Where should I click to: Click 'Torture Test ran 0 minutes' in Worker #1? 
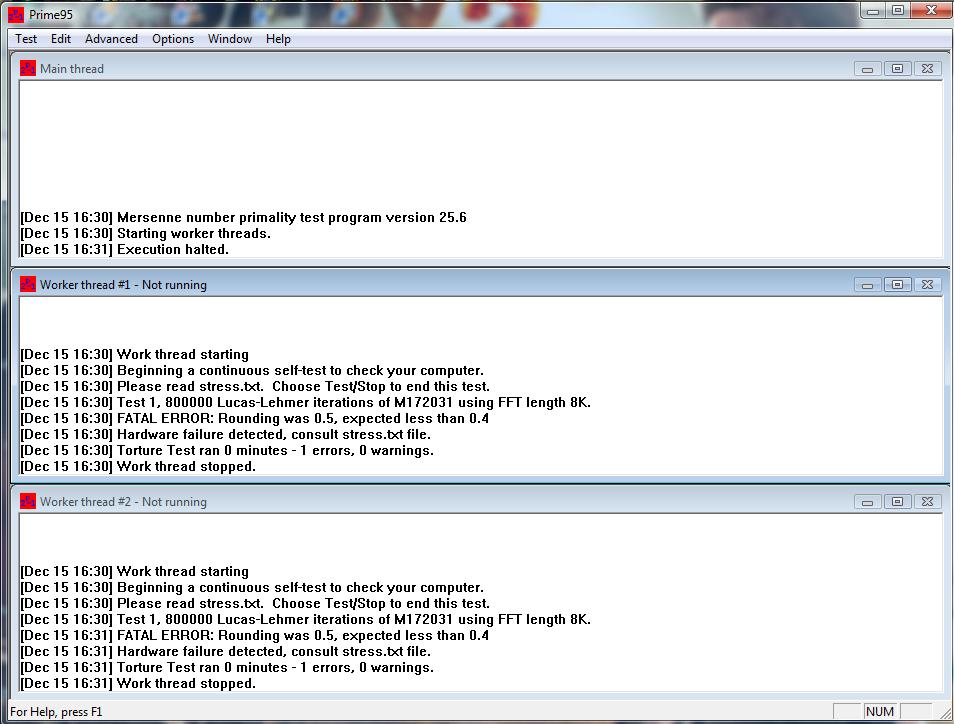[x=227, y=450]
